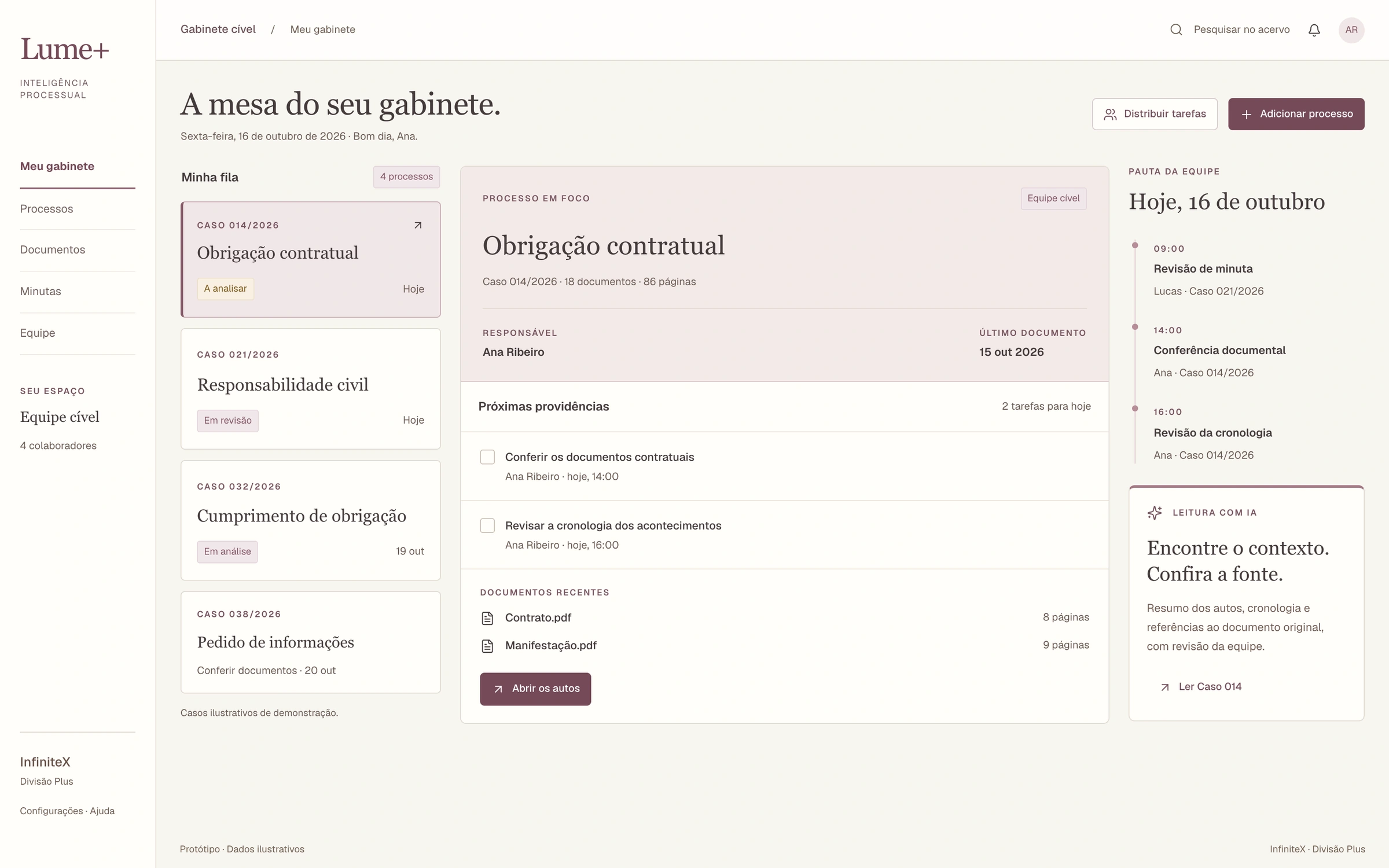Click the 4 processos badge
Screen dimensions: 1389x868
(406, 177)
